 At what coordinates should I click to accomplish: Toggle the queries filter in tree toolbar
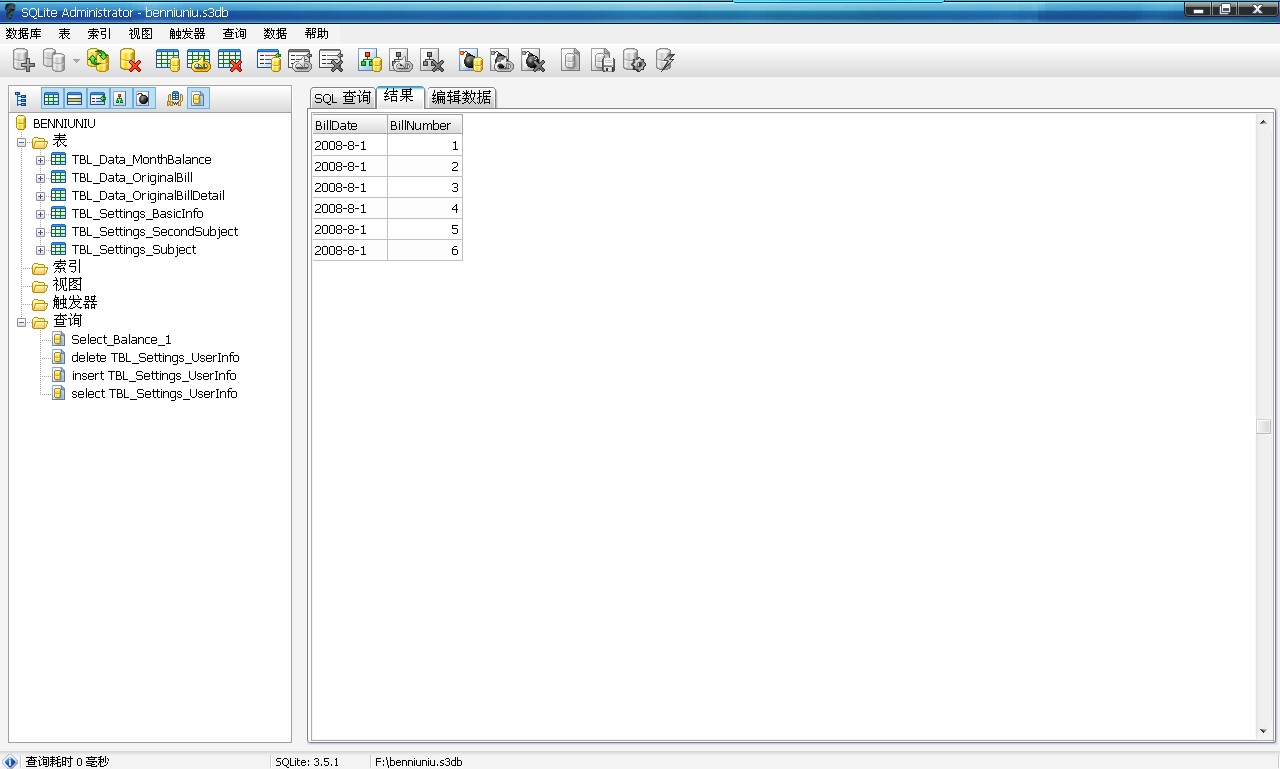pos(198,99)
